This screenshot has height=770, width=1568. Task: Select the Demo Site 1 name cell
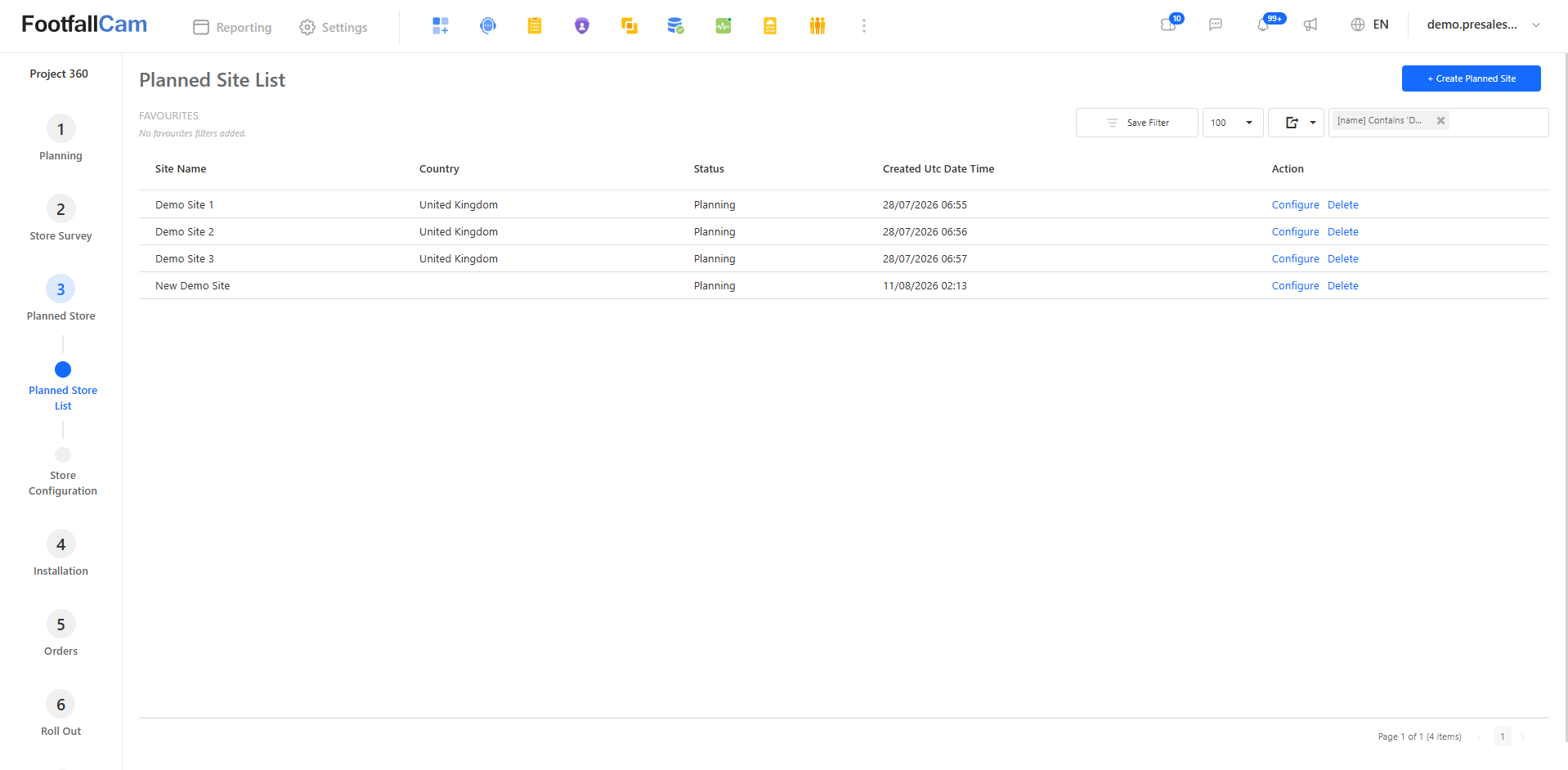coord(184,205)
